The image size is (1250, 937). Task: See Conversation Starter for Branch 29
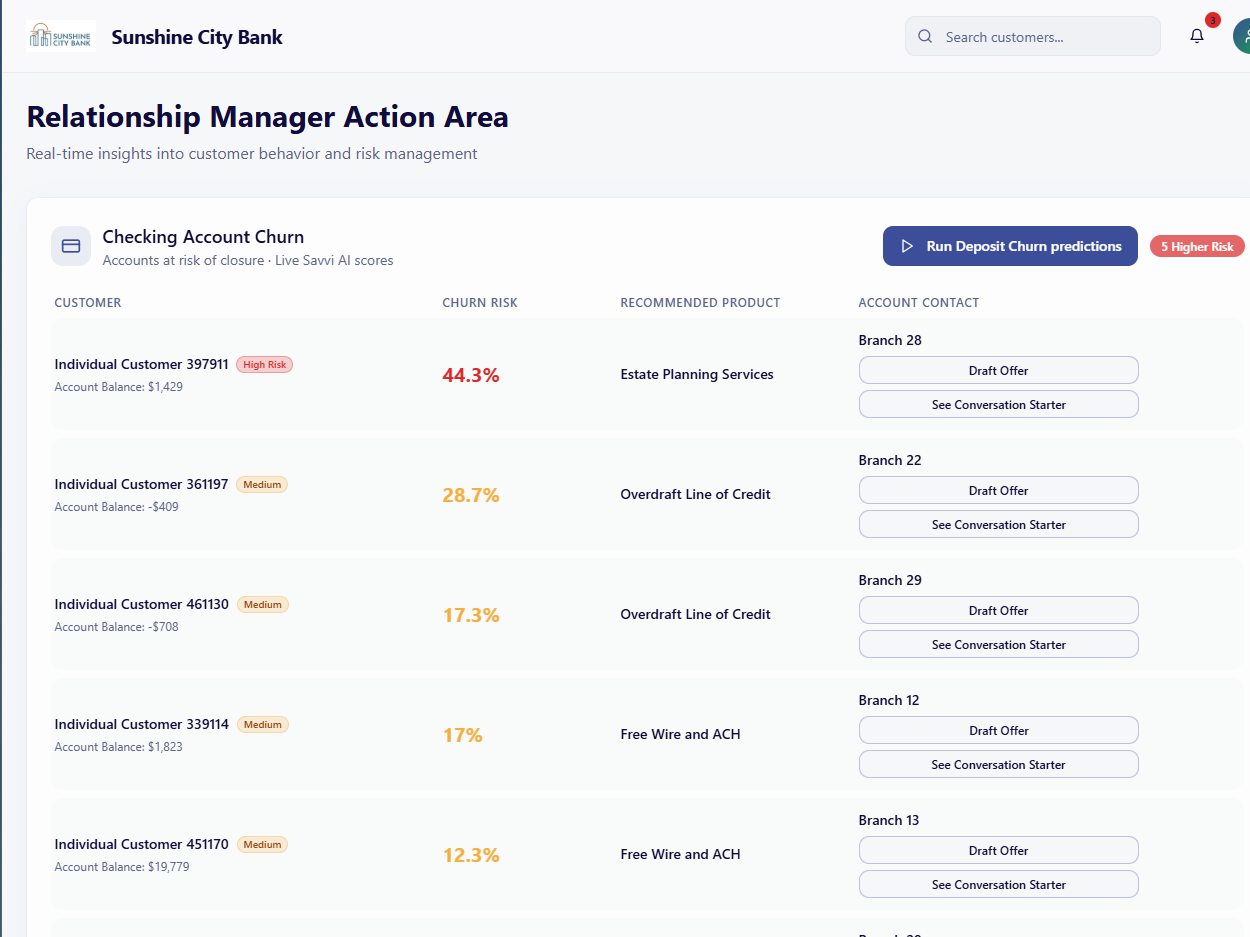[998, 644]
